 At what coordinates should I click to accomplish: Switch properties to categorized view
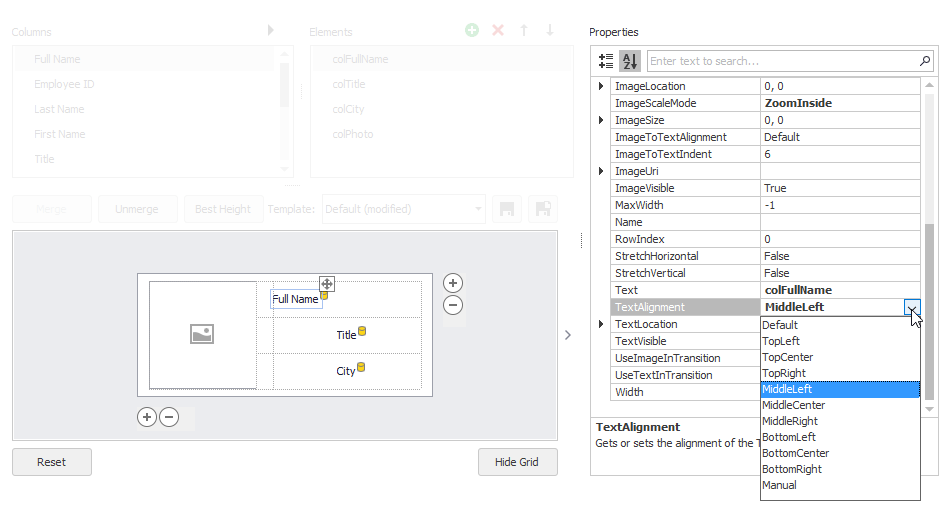[x=606, y=61]
